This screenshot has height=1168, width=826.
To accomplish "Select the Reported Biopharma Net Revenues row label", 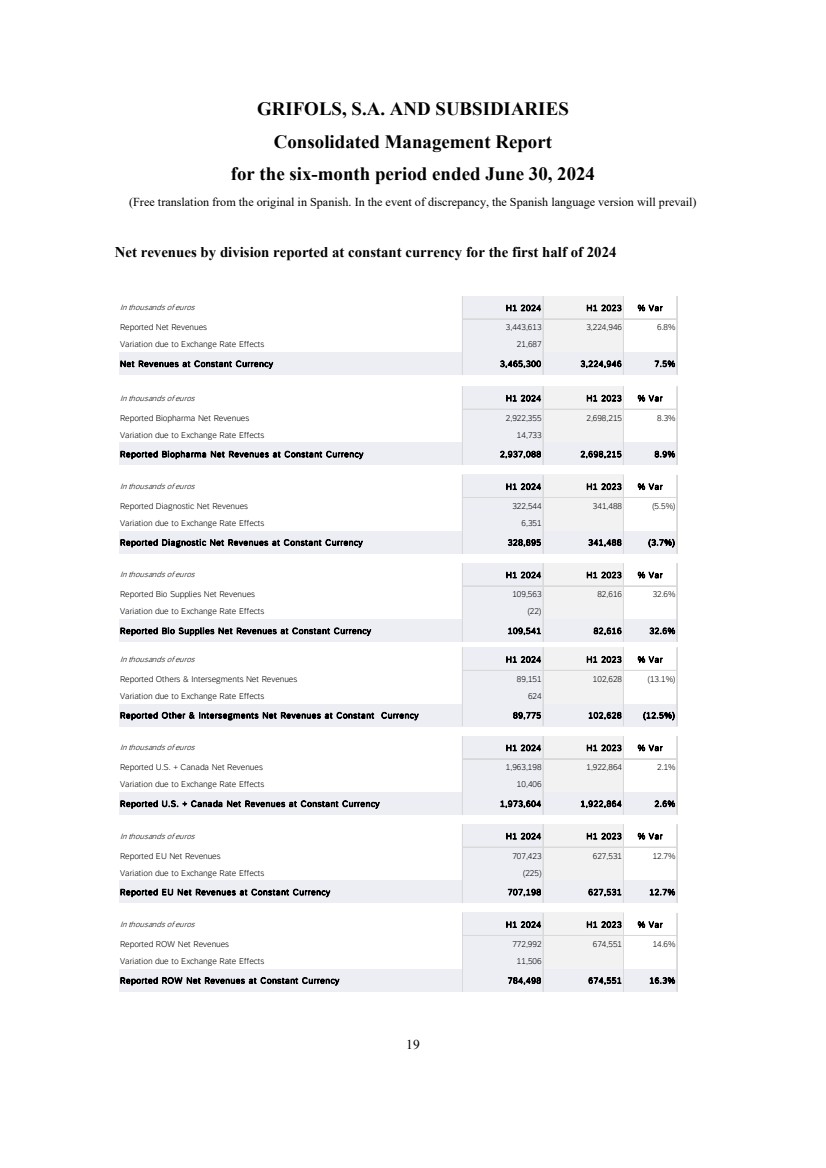I will pos(185,417).
